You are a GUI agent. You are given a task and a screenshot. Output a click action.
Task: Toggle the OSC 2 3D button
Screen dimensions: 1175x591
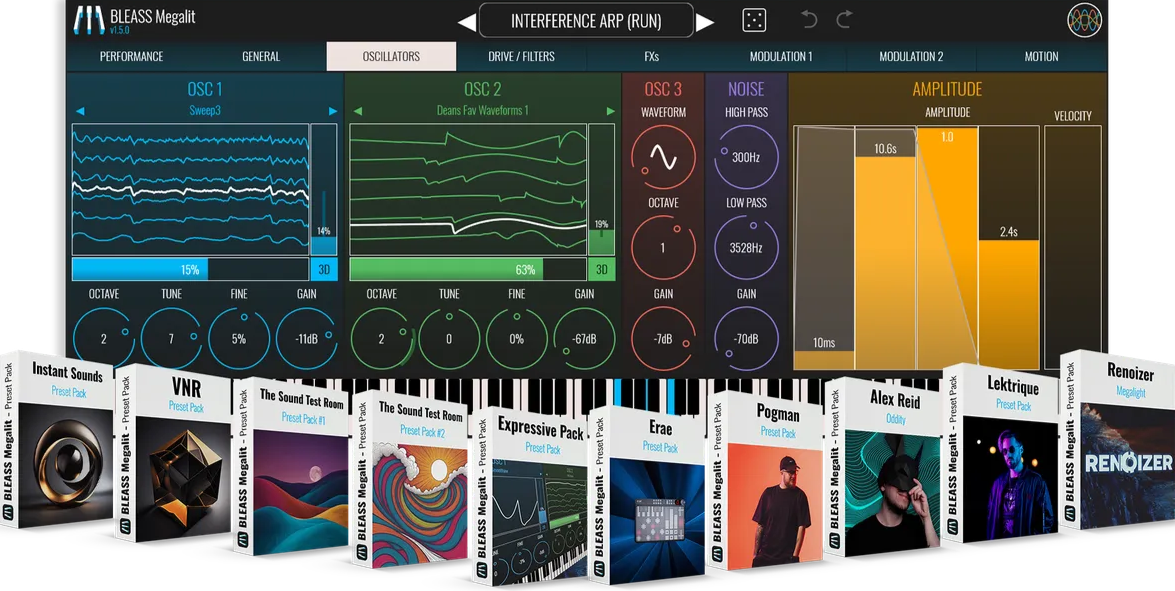602,269
